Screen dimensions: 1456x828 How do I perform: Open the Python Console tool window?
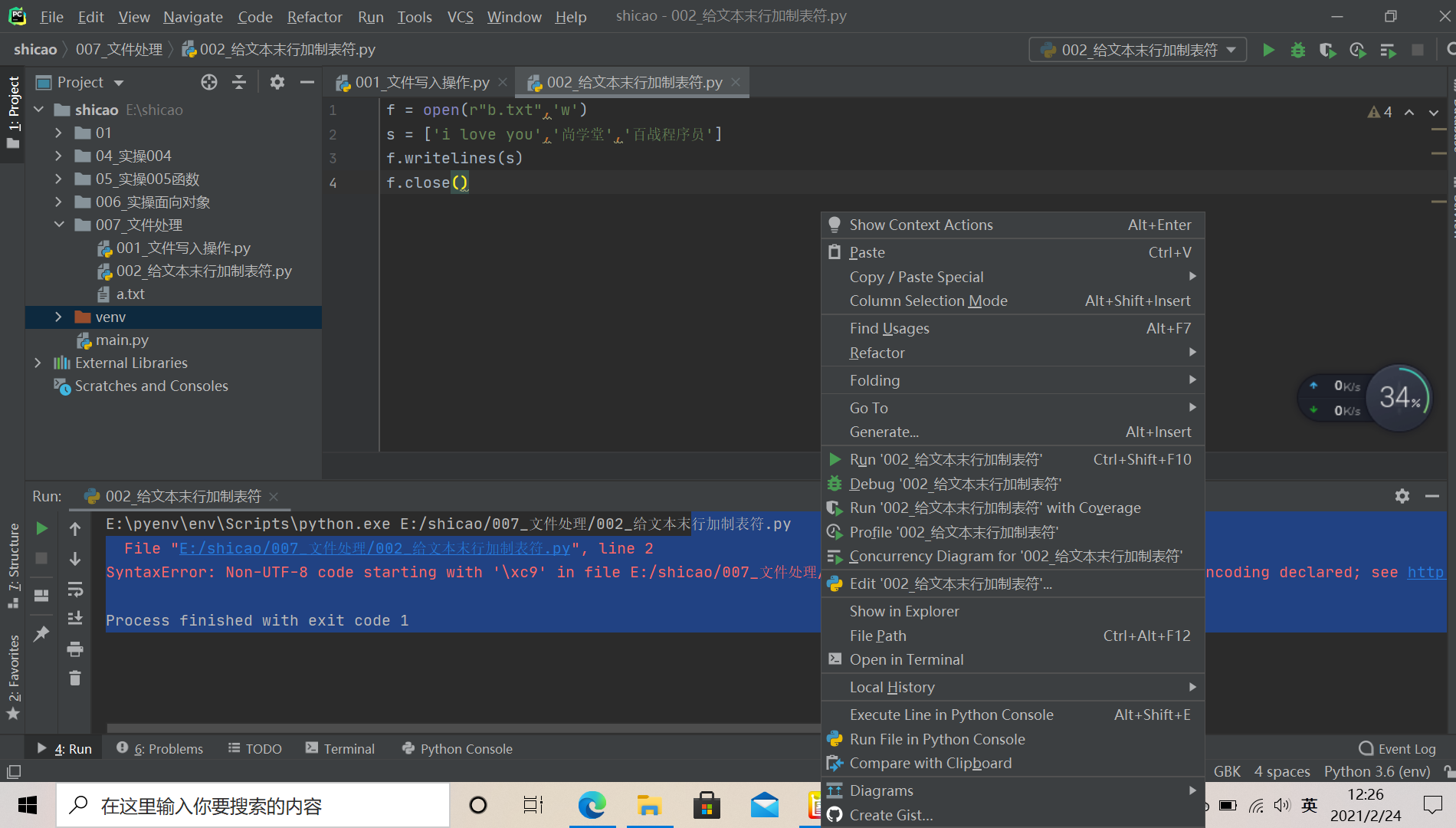pyautogui.click(x=457, y=748)
